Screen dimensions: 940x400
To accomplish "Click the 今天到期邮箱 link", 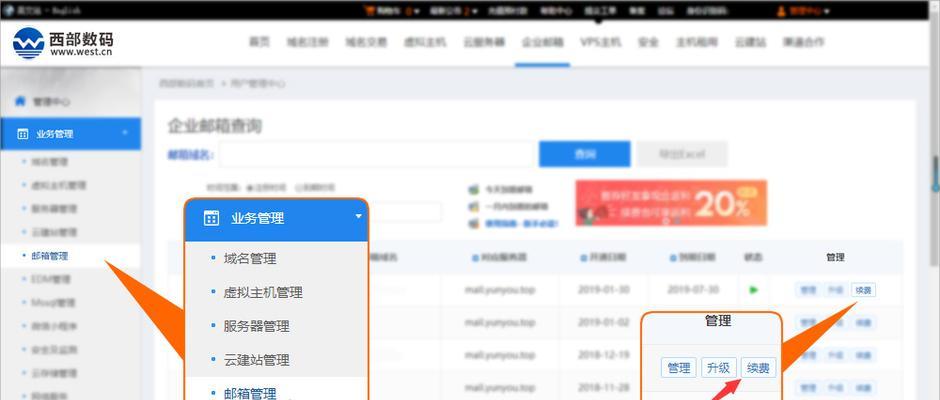I will tap(508, 190).
